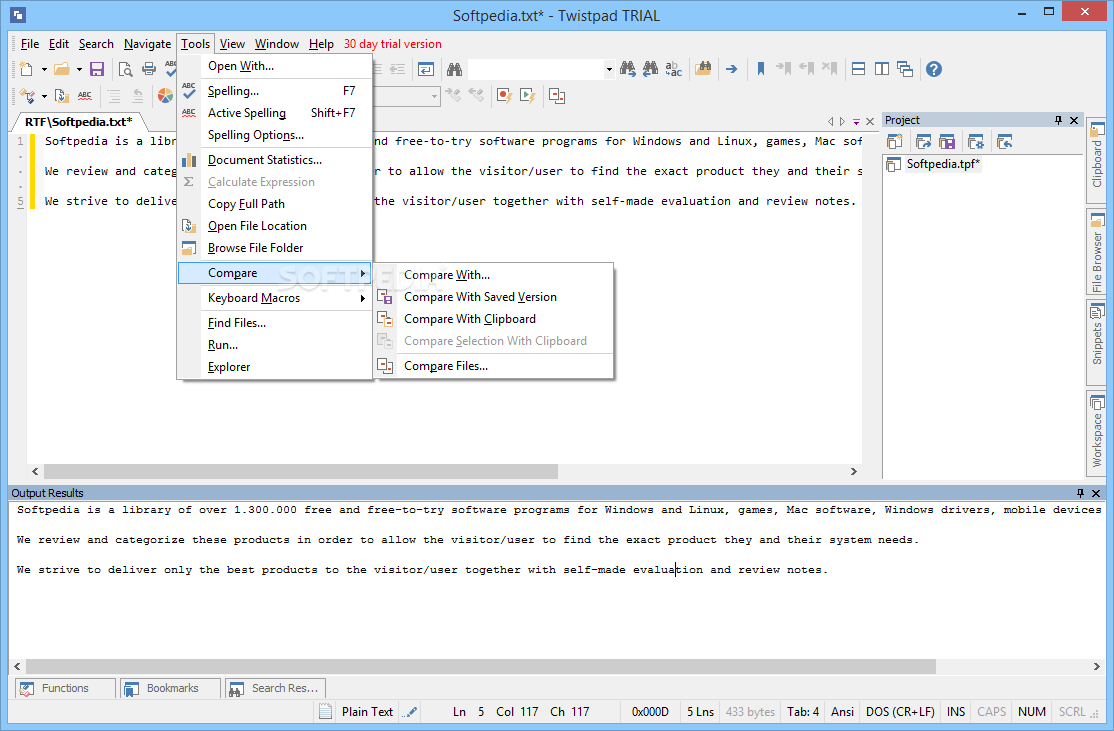This screenshot has width=1114, height=731.
Task: Open the File Browser side tab
Action: coord(1096,253)
